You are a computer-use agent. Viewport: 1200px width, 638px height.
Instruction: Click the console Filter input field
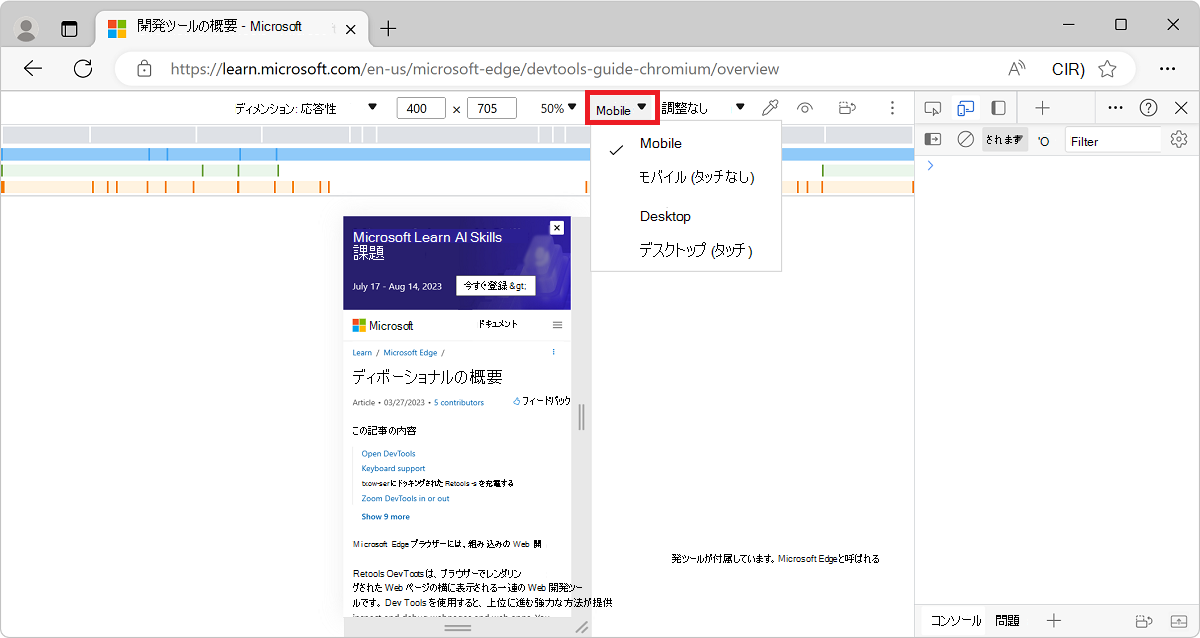point(1113,141)
